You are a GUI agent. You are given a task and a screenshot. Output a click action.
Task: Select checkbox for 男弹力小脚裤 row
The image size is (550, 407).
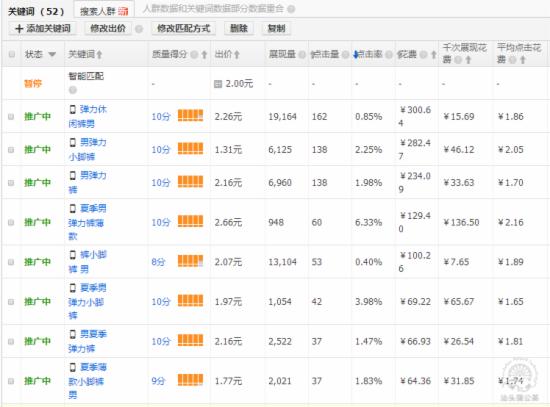(11, 149)
